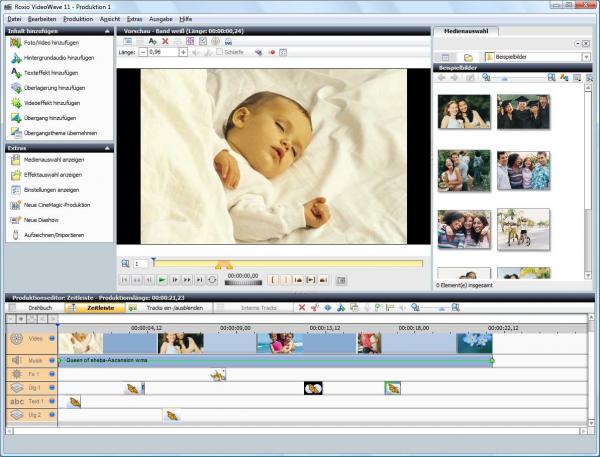
Task: Click the red delete X in timeline toolbar
Action: 302,308
